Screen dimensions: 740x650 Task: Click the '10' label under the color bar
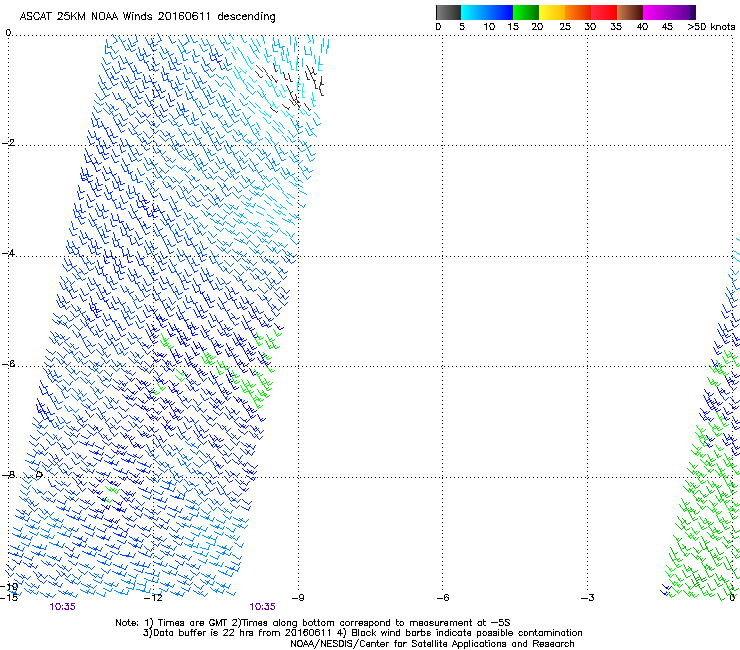pyautogui.click(x=489, y=27)
